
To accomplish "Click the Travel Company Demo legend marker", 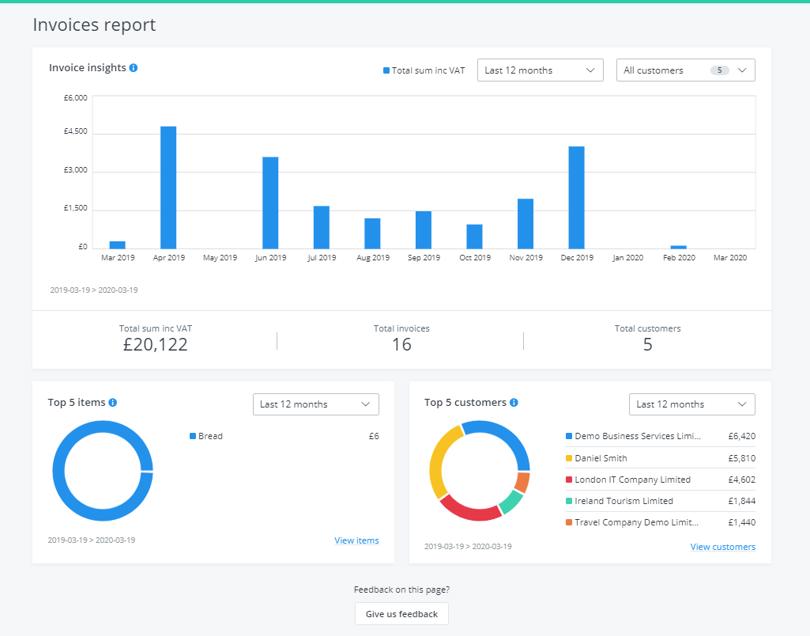I will point(570,522).
